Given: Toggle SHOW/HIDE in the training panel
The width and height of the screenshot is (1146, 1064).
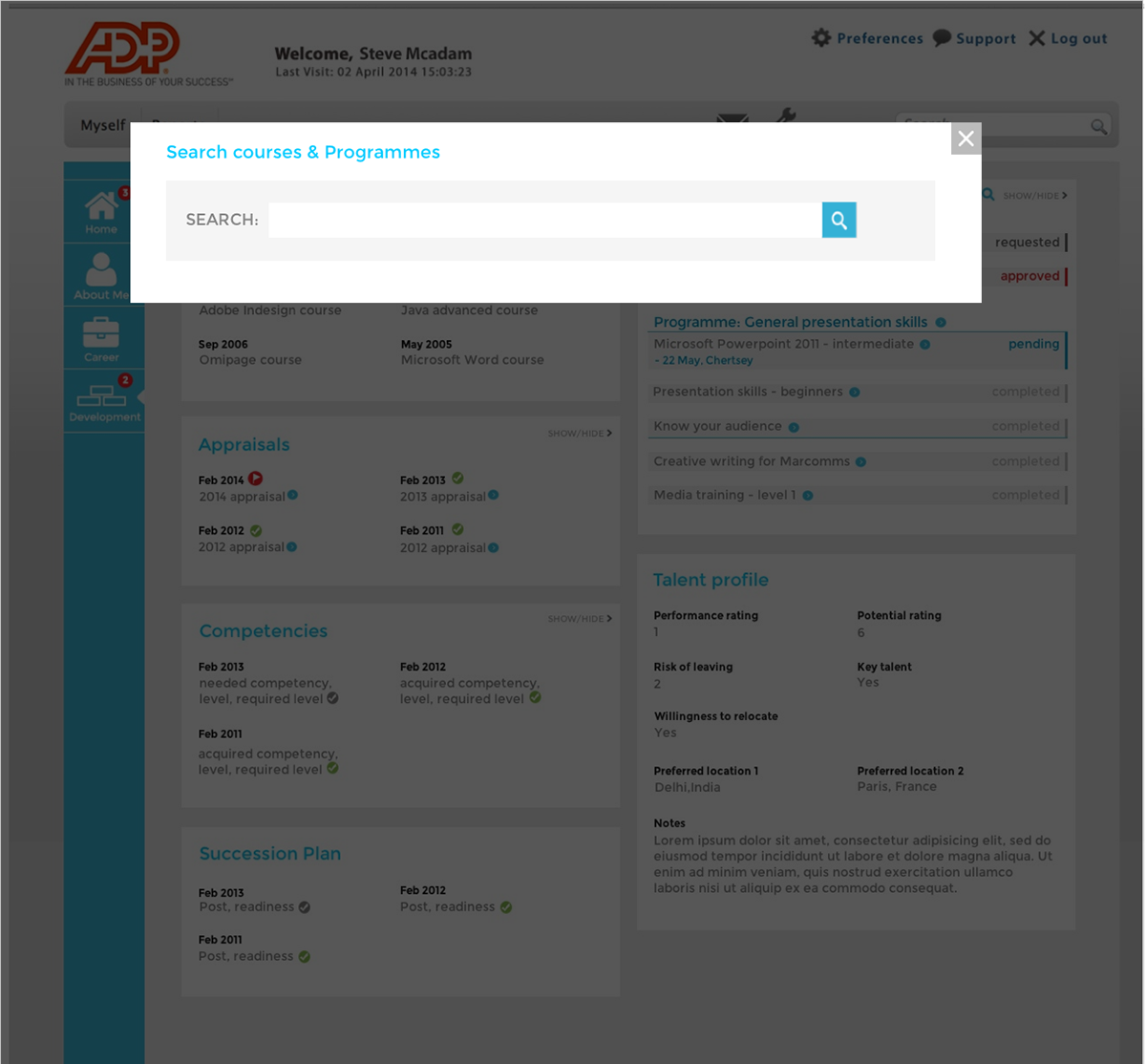Looking at the screenshot, I should 1035,196.
